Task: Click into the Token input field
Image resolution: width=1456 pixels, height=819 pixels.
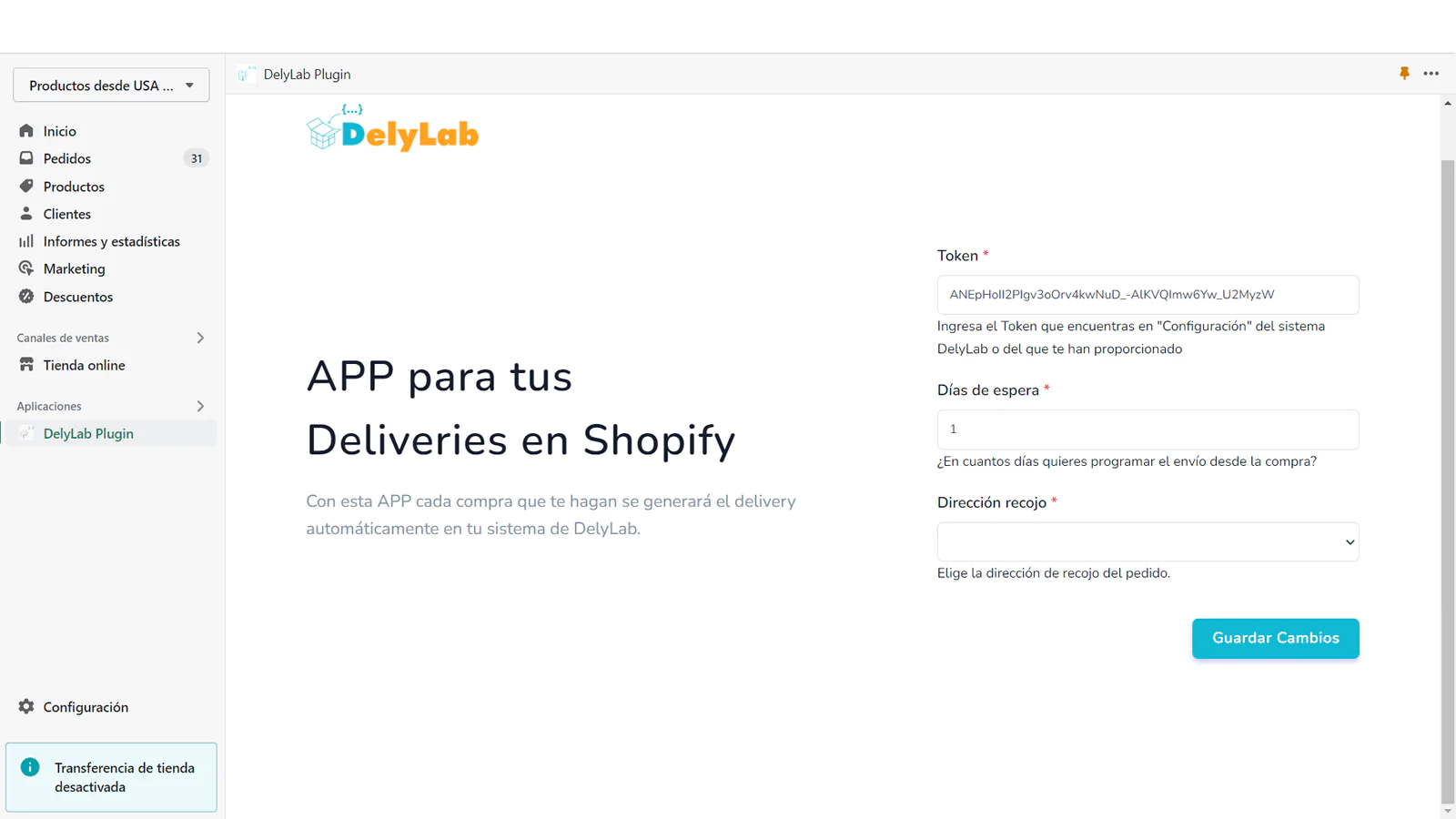Action: coord(1148,295)
